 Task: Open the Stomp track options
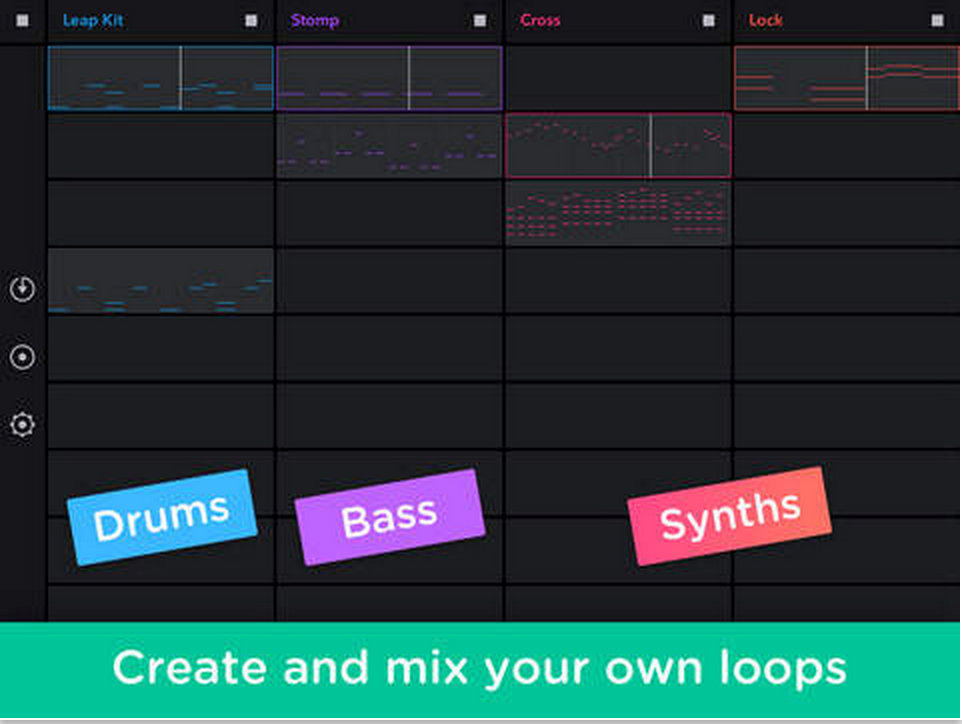(x=315, y=20)
